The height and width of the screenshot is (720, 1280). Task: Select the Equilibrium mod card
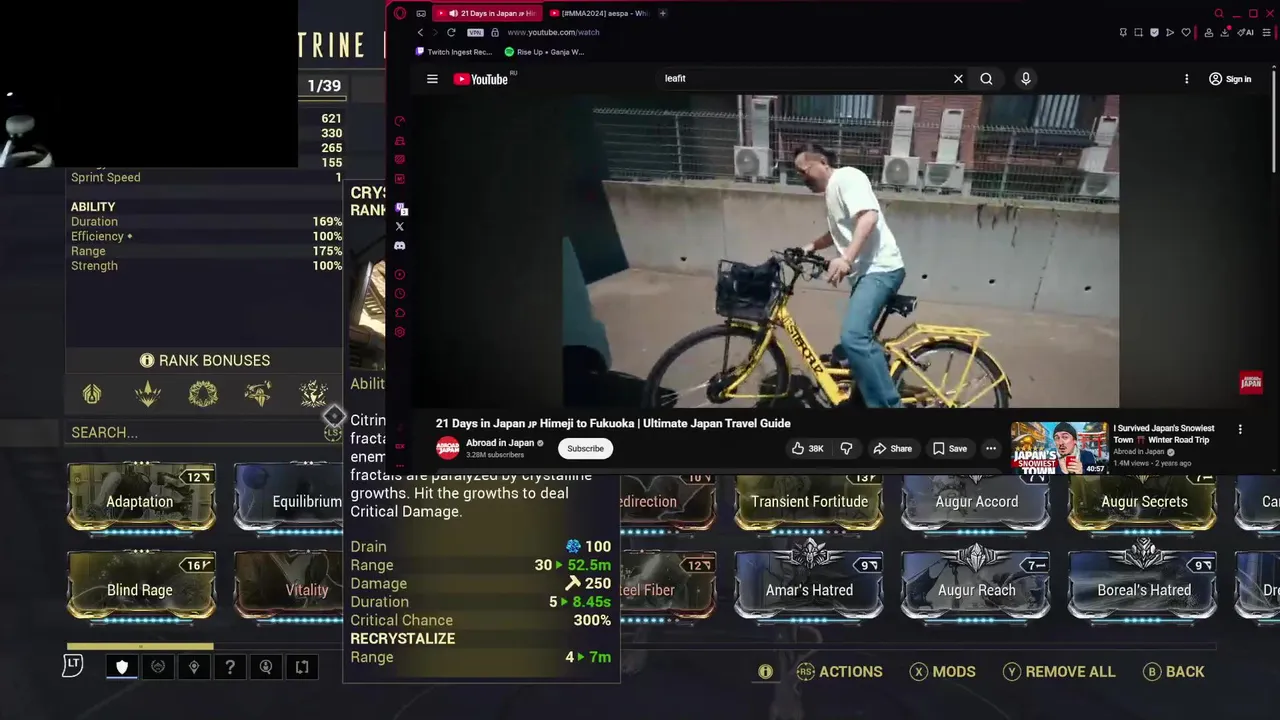point(289,497)
